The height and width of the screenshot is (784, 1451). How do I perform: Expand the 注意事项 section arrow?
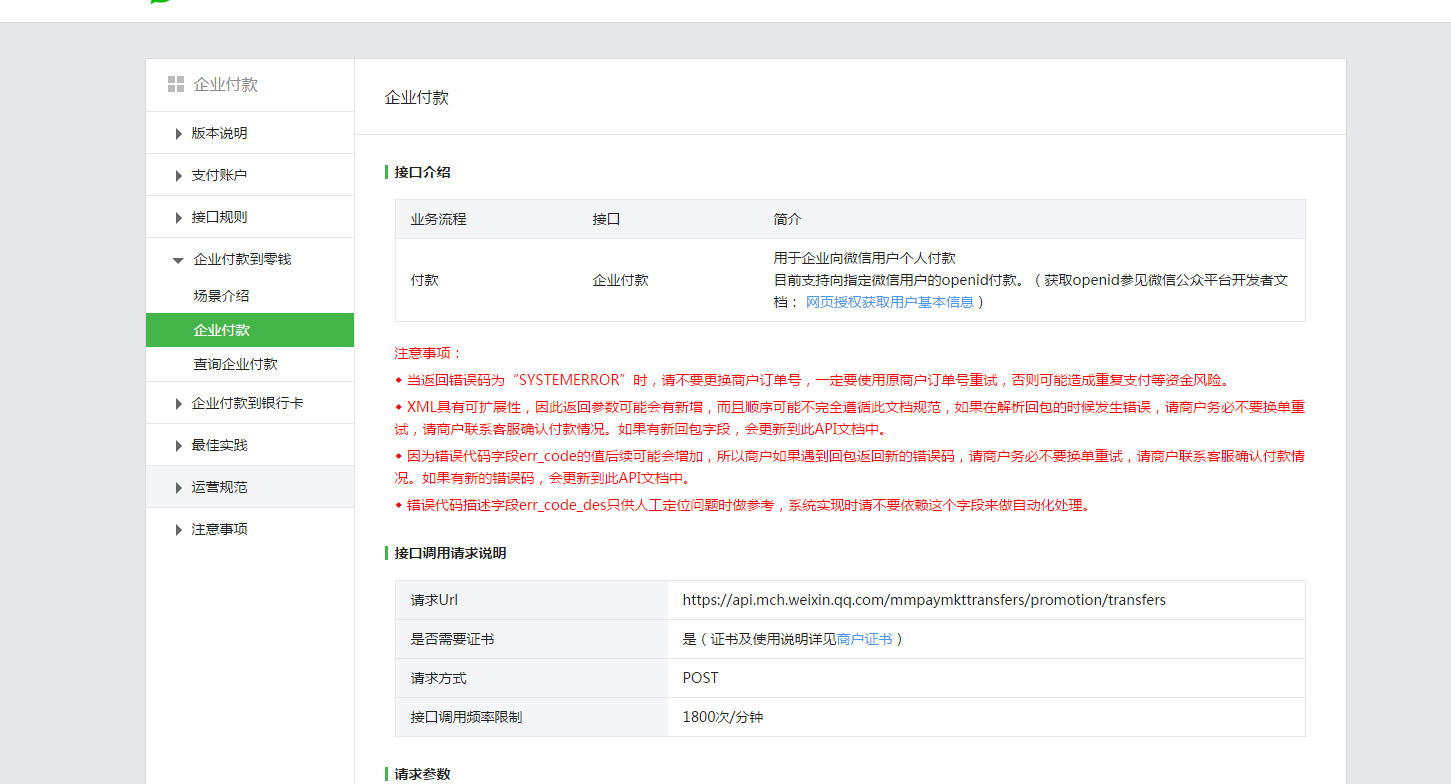178,529
